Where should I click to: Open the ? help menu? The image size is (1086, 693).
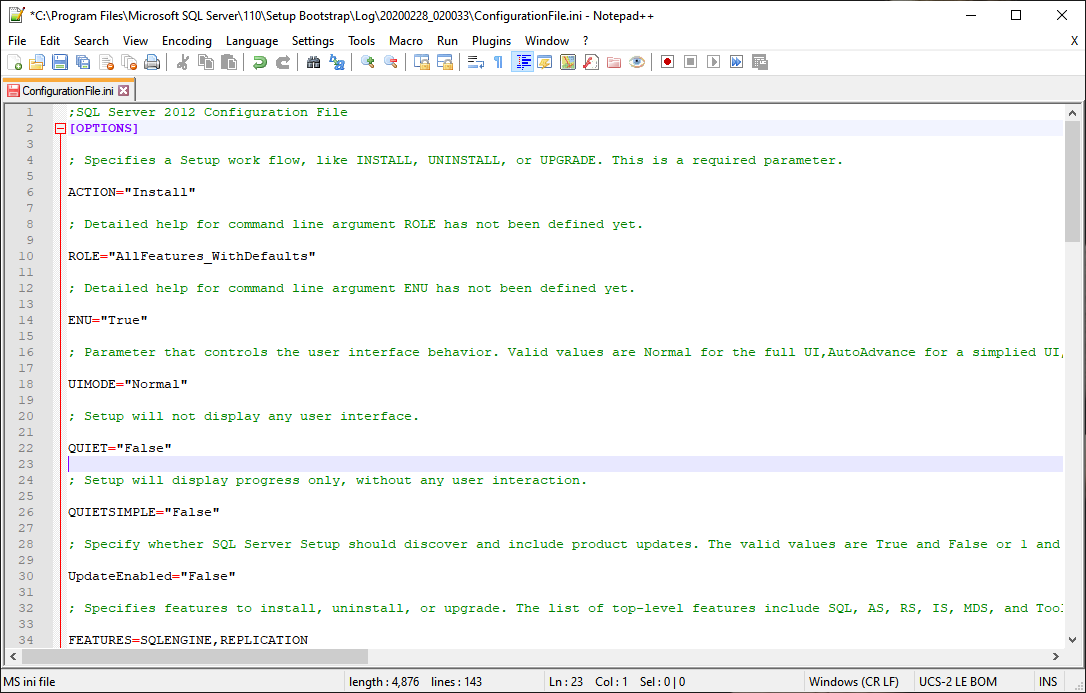tap(585, 41)
